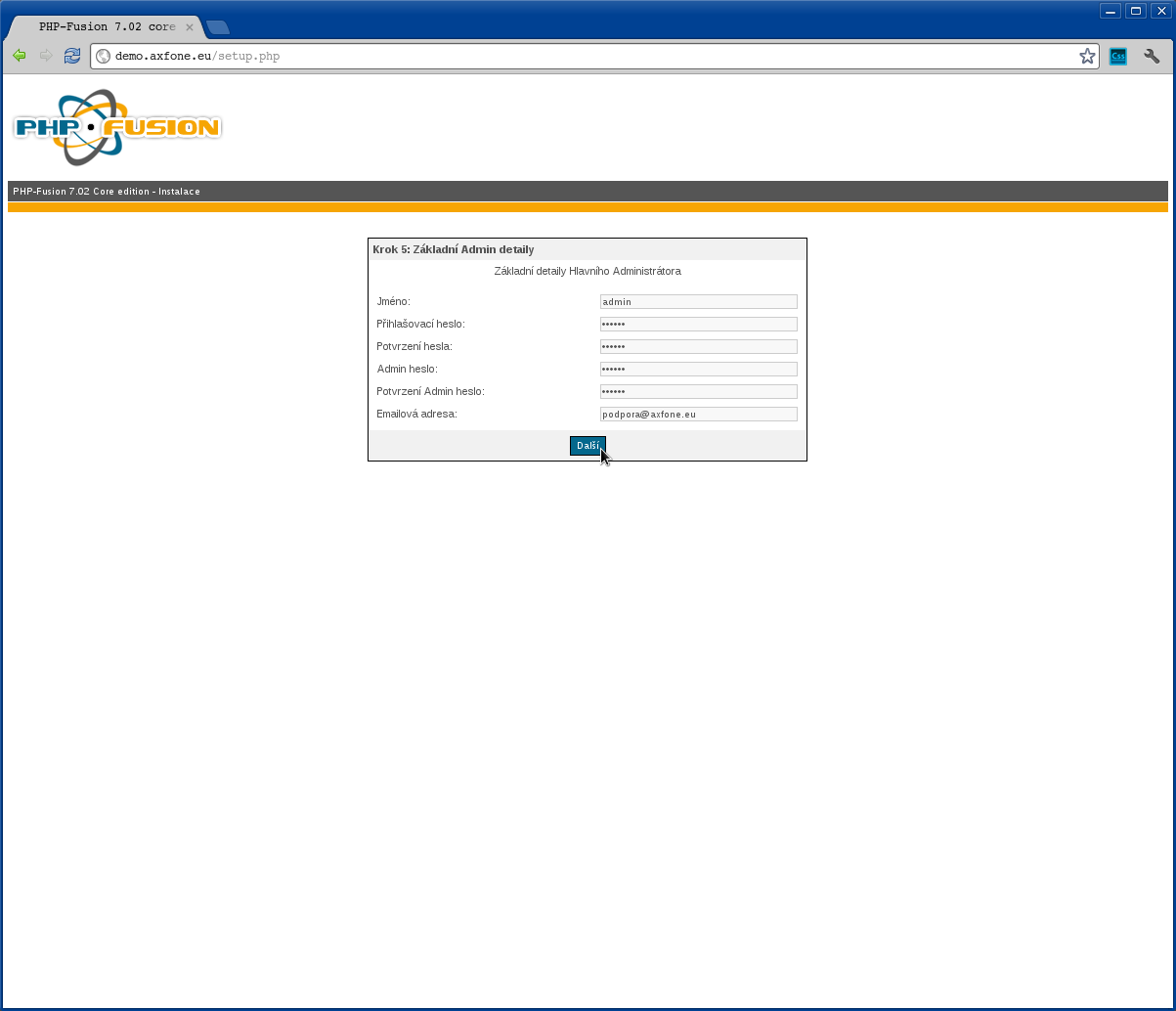
Task: Click the Potvrzení Admin heslo field
Action: [x=698, y=392]
